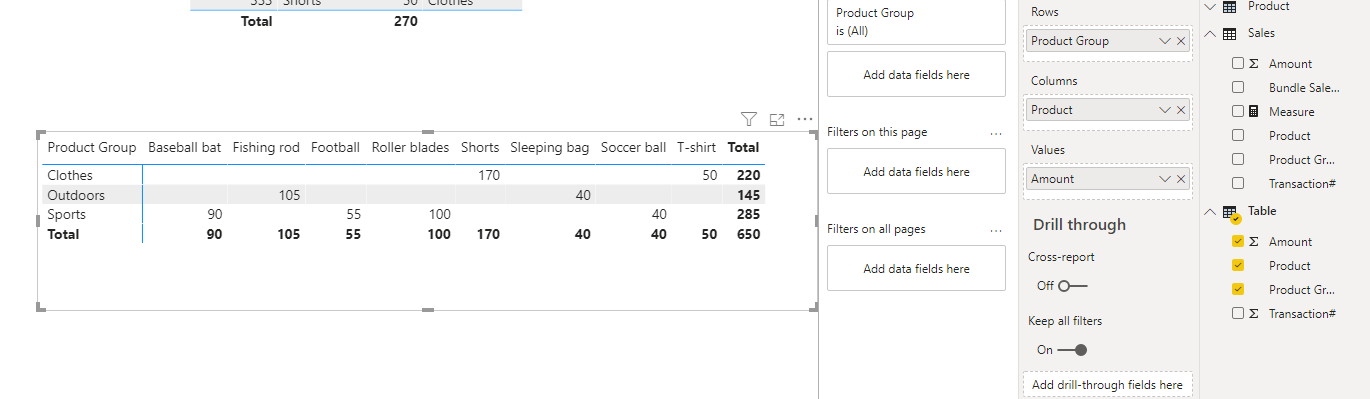Check the Measure checkbox under Sales
Image resolution: width=1370 pixels, height=399 pixels.
click(x=1238, y=111)
